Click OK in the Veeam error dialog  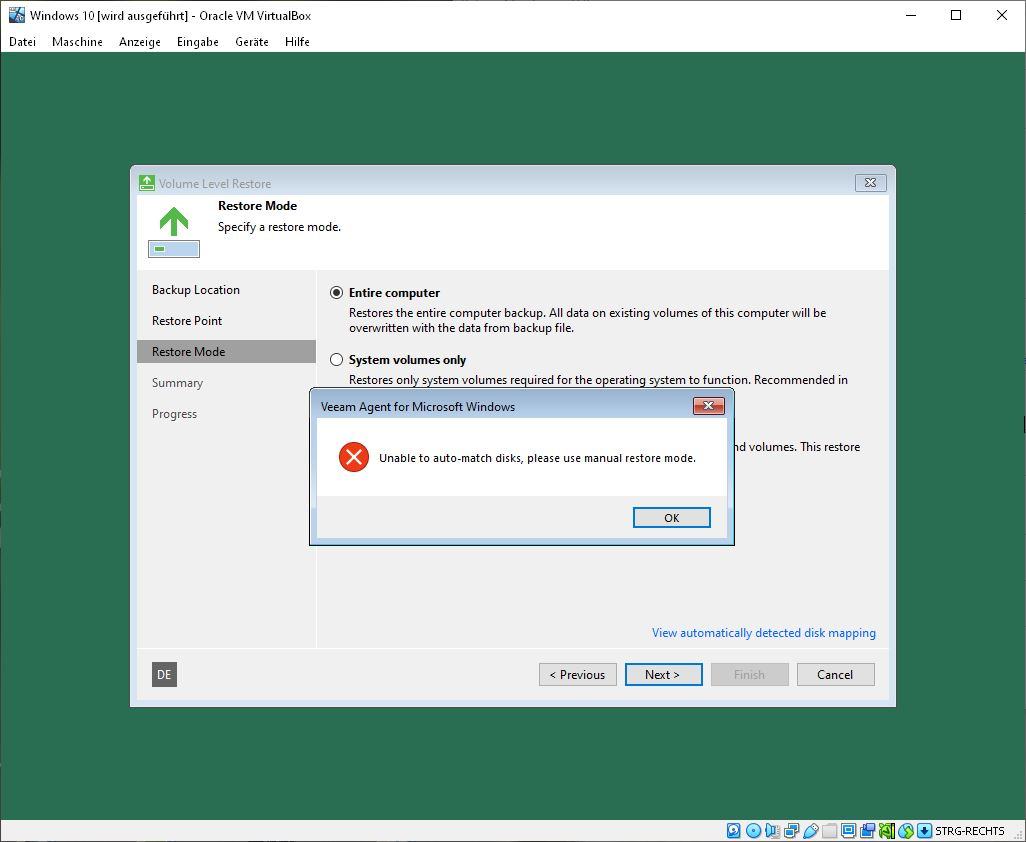click(x=671, y=517)
